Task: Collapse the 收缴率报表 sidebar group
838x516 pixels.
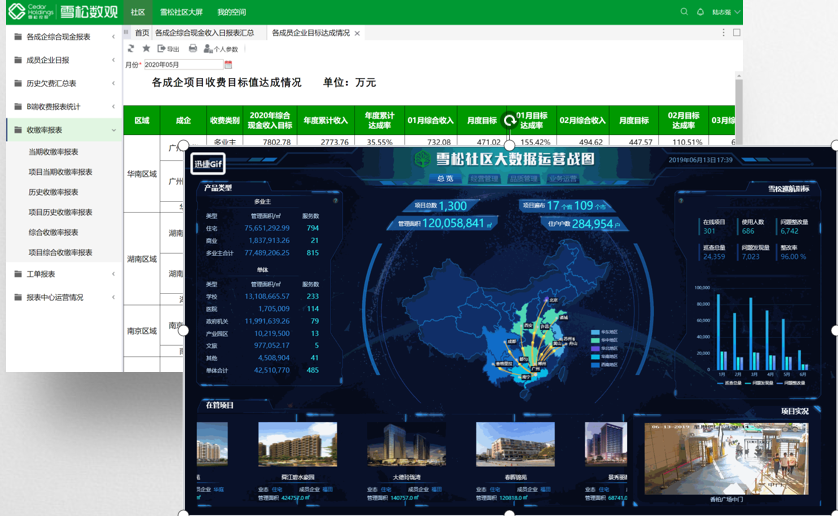Action: 64,130
